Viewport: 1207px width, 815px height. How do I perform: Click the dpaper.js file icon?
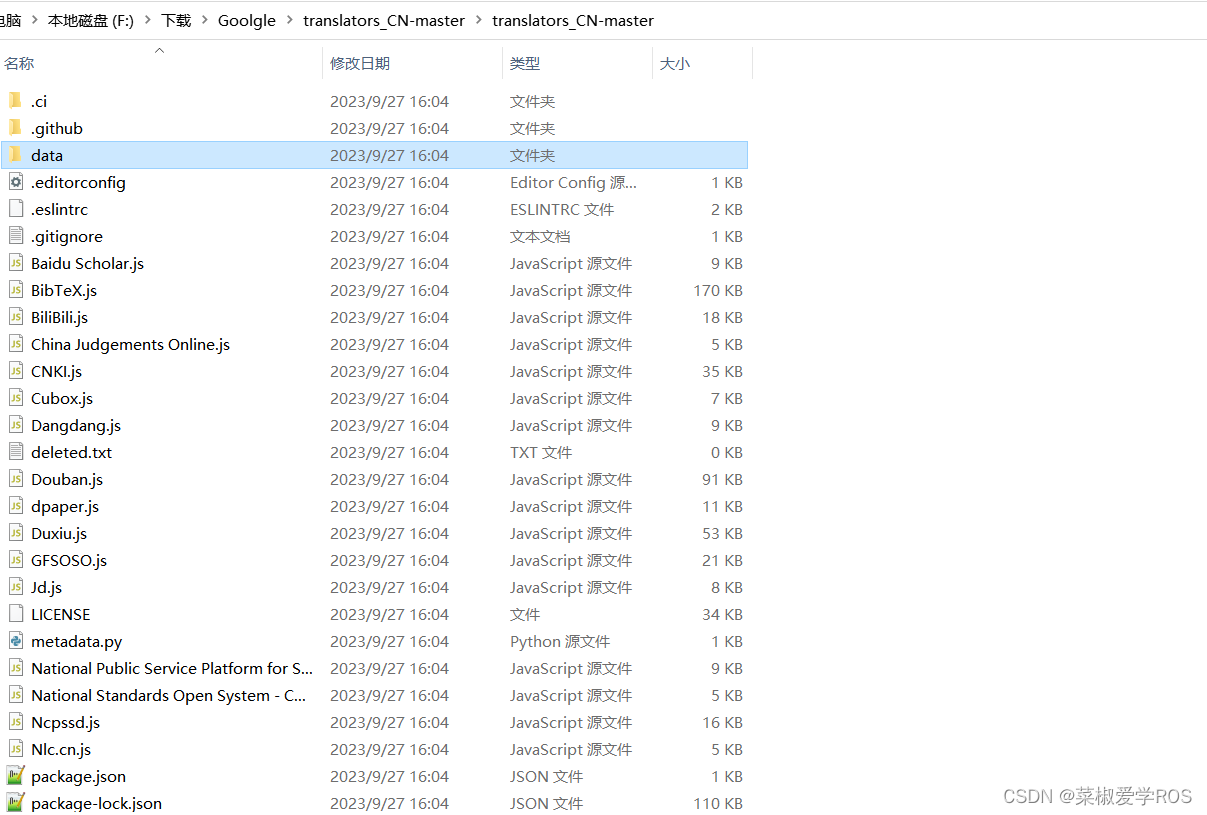point(15,506)
